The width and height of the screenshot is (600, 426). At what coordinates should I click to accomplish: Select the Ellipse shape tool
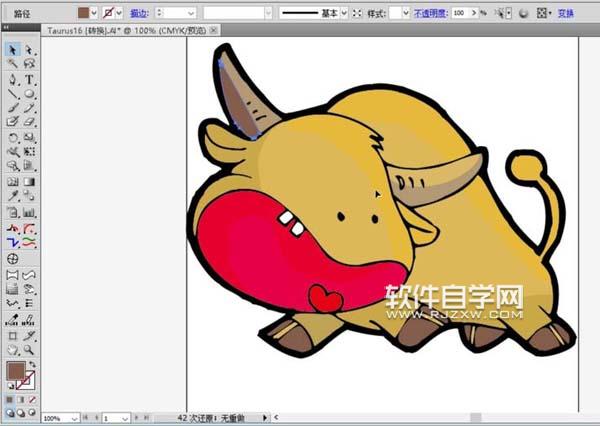[x=29, y=94]
